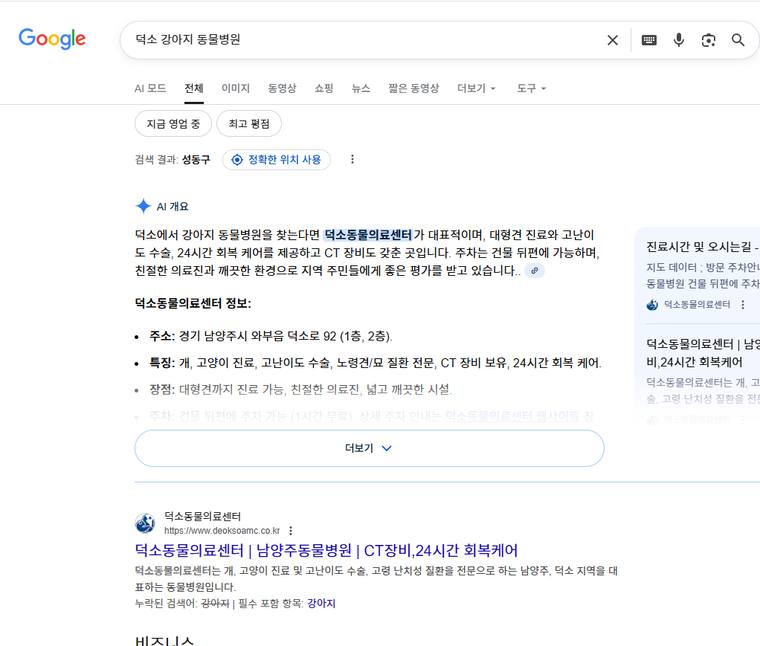The height and width of the screenshot is (646, 760).
Task: Open the 동영상 tab
Action: [x=282, y=88]
